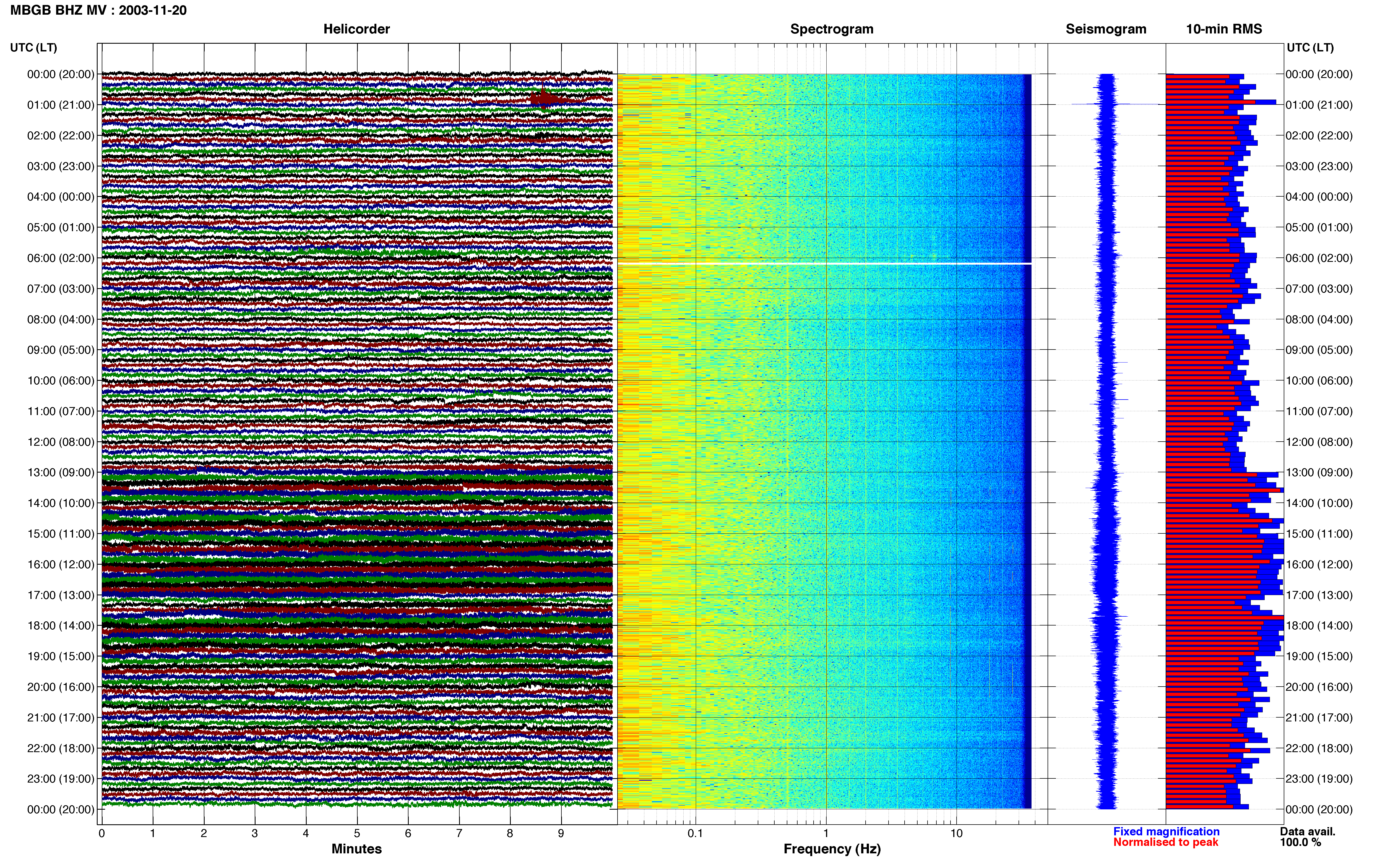
Task: Click the right 01:00 (21:00) time label
Action: (1319, 105)
